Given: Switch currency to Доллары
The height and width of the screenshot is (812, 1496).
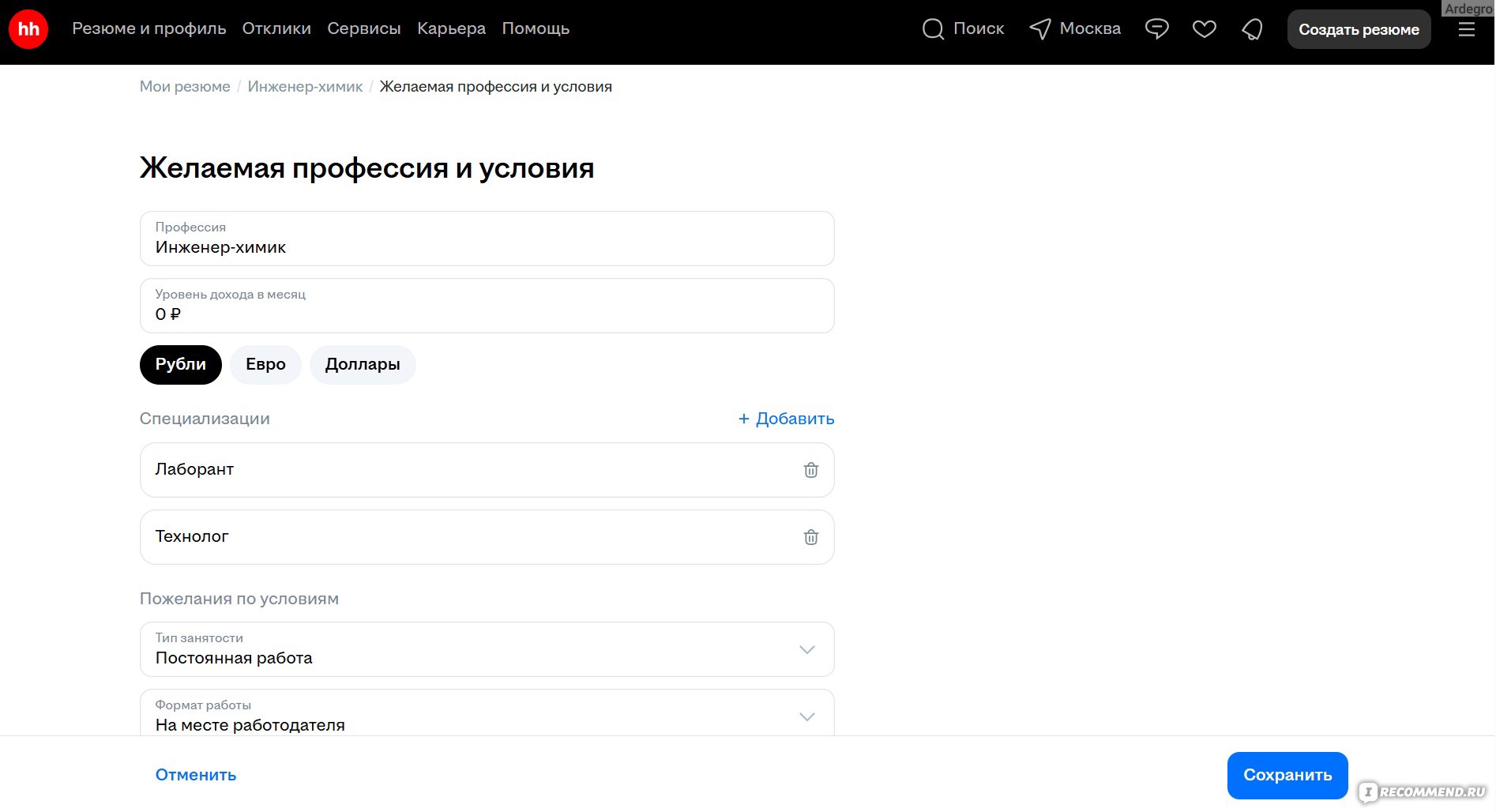Looking at the screenshot, I should 363,364.
